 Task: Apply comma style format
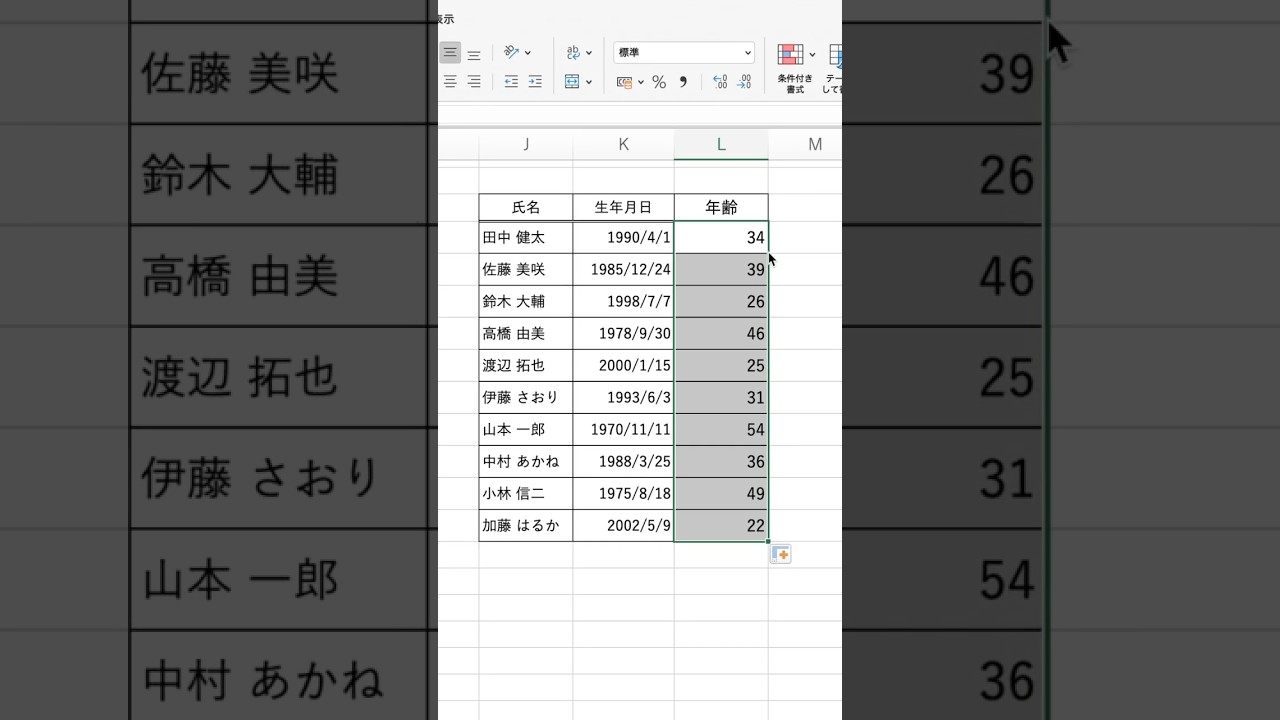click(x=684, y=82)
